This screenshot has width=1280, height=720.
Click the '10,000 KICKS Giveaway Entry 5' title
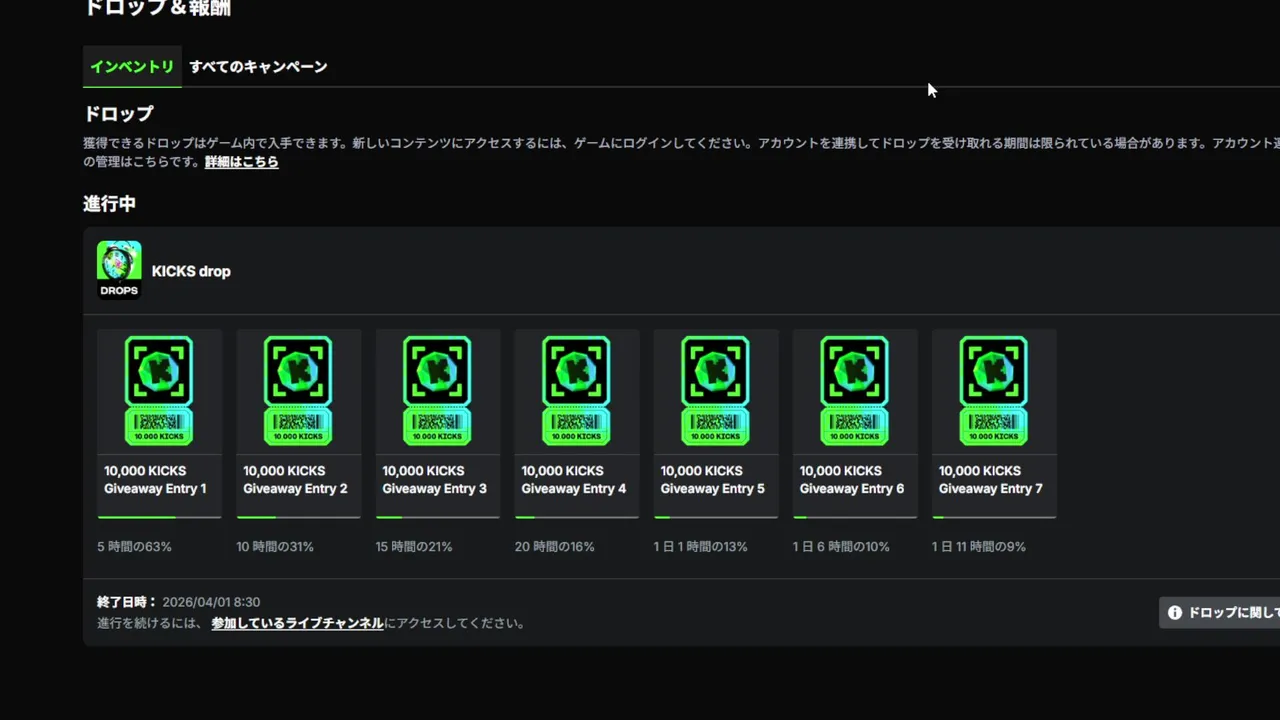[x=712, y=480]
